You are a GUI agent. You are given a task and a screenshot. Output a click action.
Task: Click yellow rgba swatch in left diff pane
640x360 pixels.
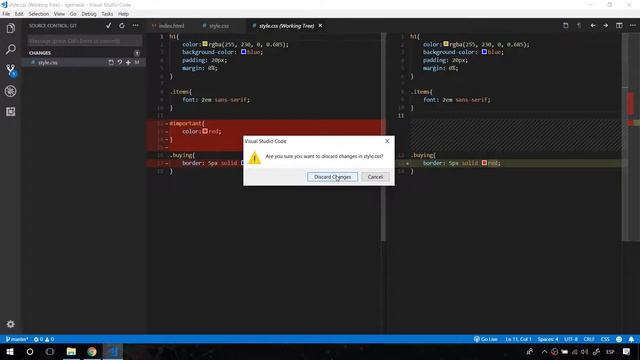[x=205, y=44]
